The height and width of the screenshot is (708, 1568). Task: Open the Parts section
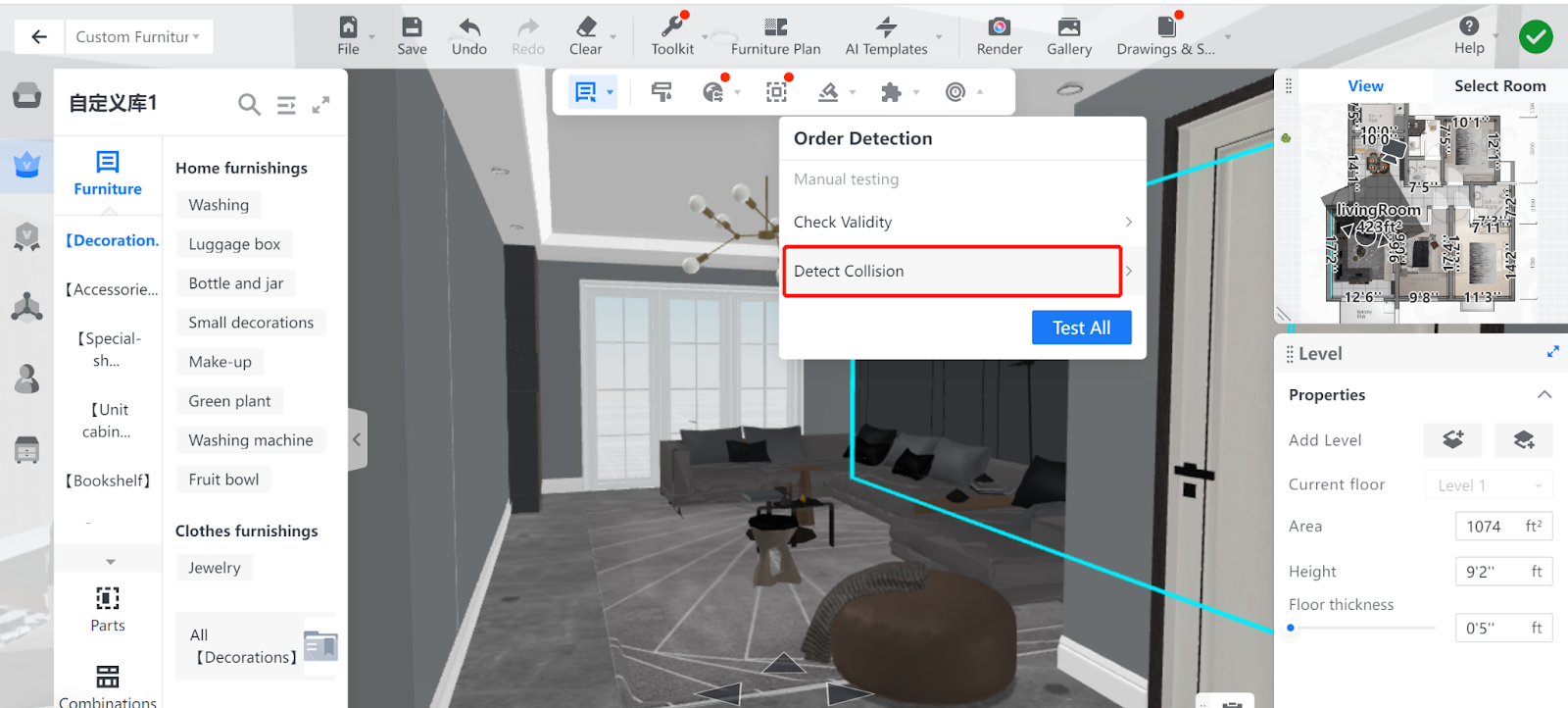coord(108,609)
